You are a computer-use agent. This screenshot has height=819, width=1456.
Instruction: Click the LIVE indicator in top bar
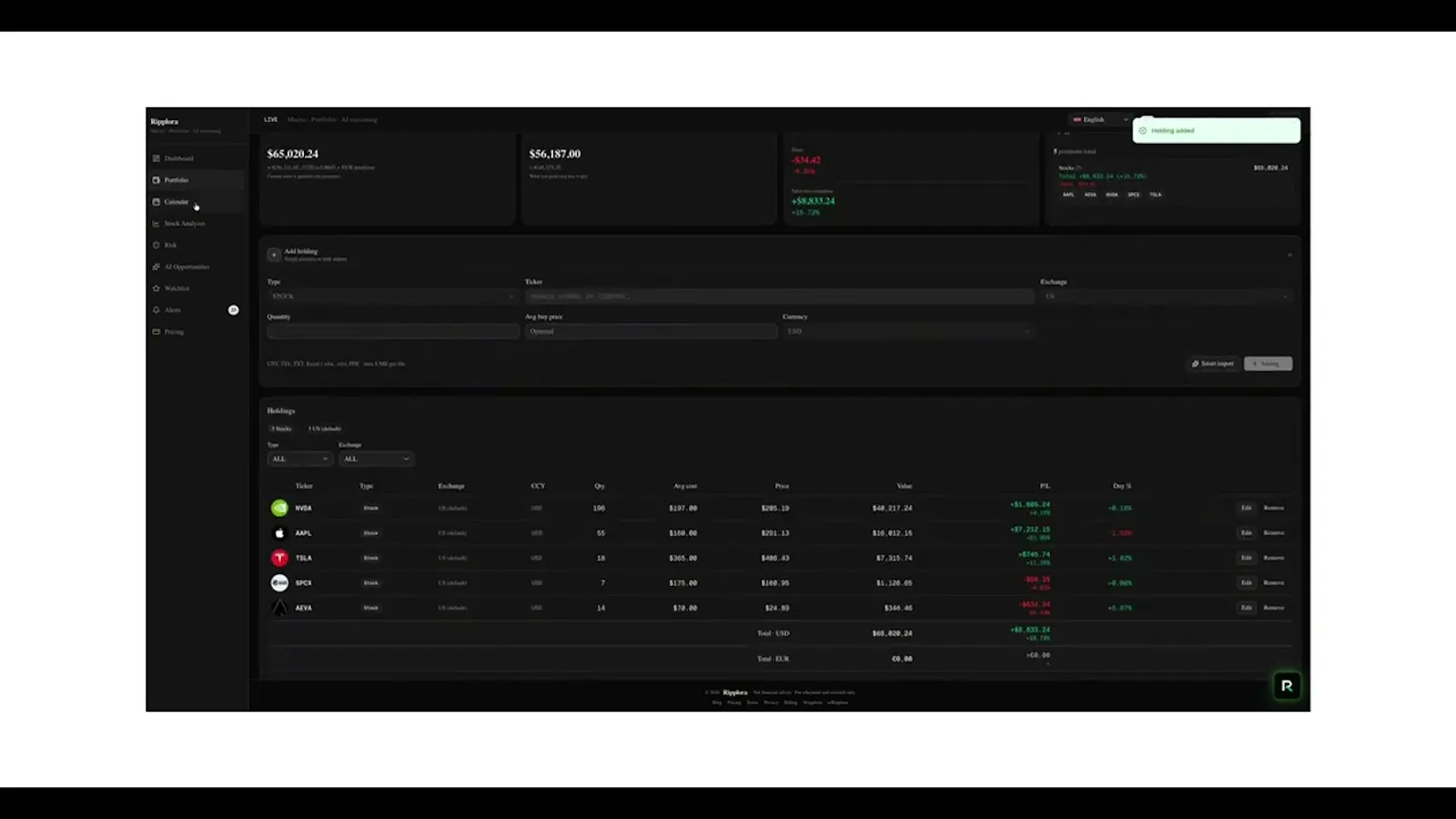(271, 120)
